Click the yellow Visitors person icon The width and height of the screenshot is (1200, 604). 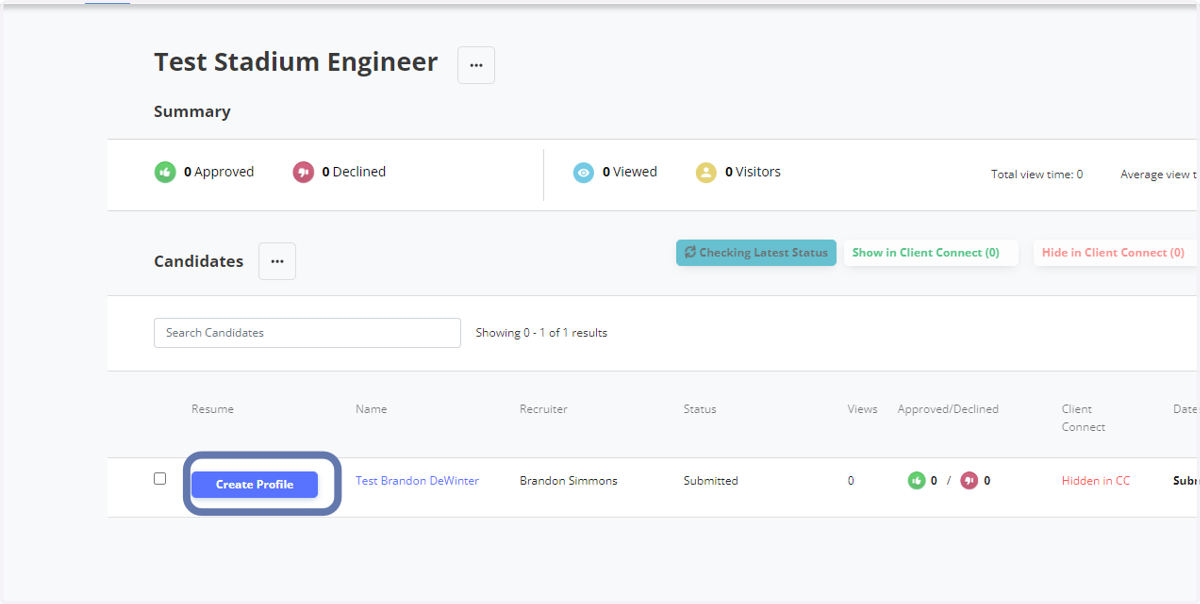tap(706, 172)
